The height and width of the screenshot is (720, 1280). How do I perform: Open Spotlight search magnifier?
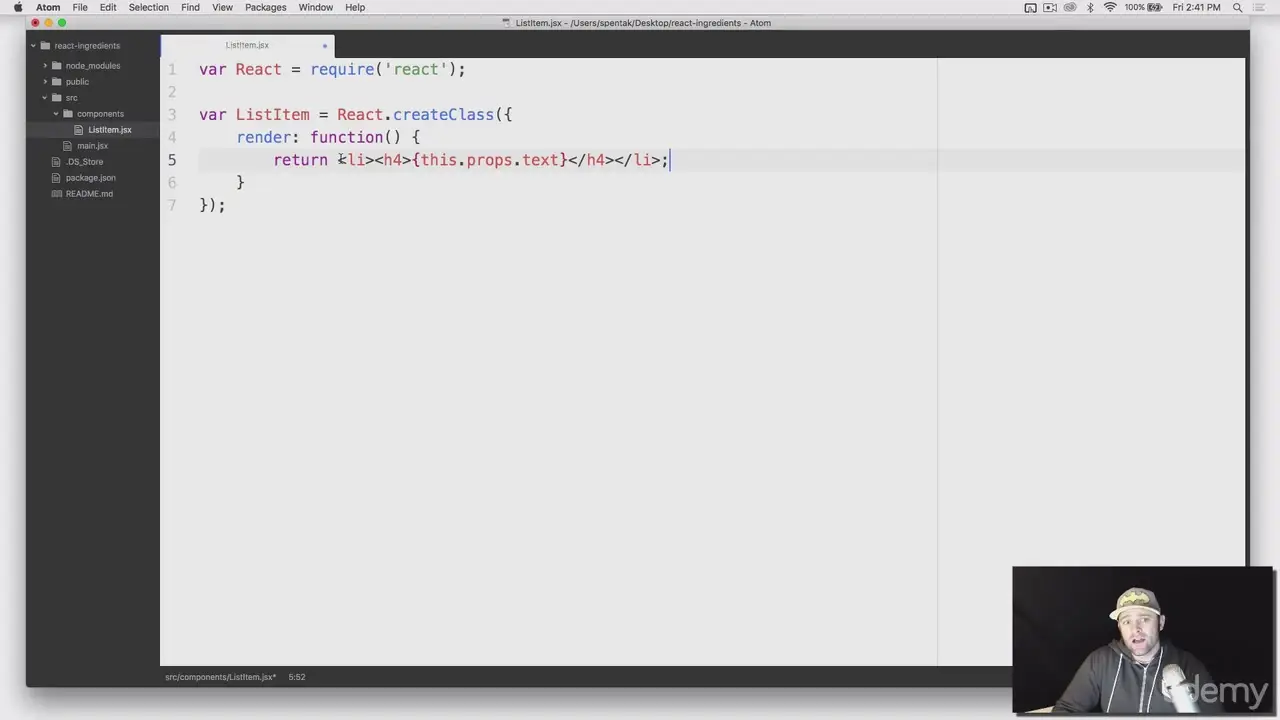click(1238, 7)
